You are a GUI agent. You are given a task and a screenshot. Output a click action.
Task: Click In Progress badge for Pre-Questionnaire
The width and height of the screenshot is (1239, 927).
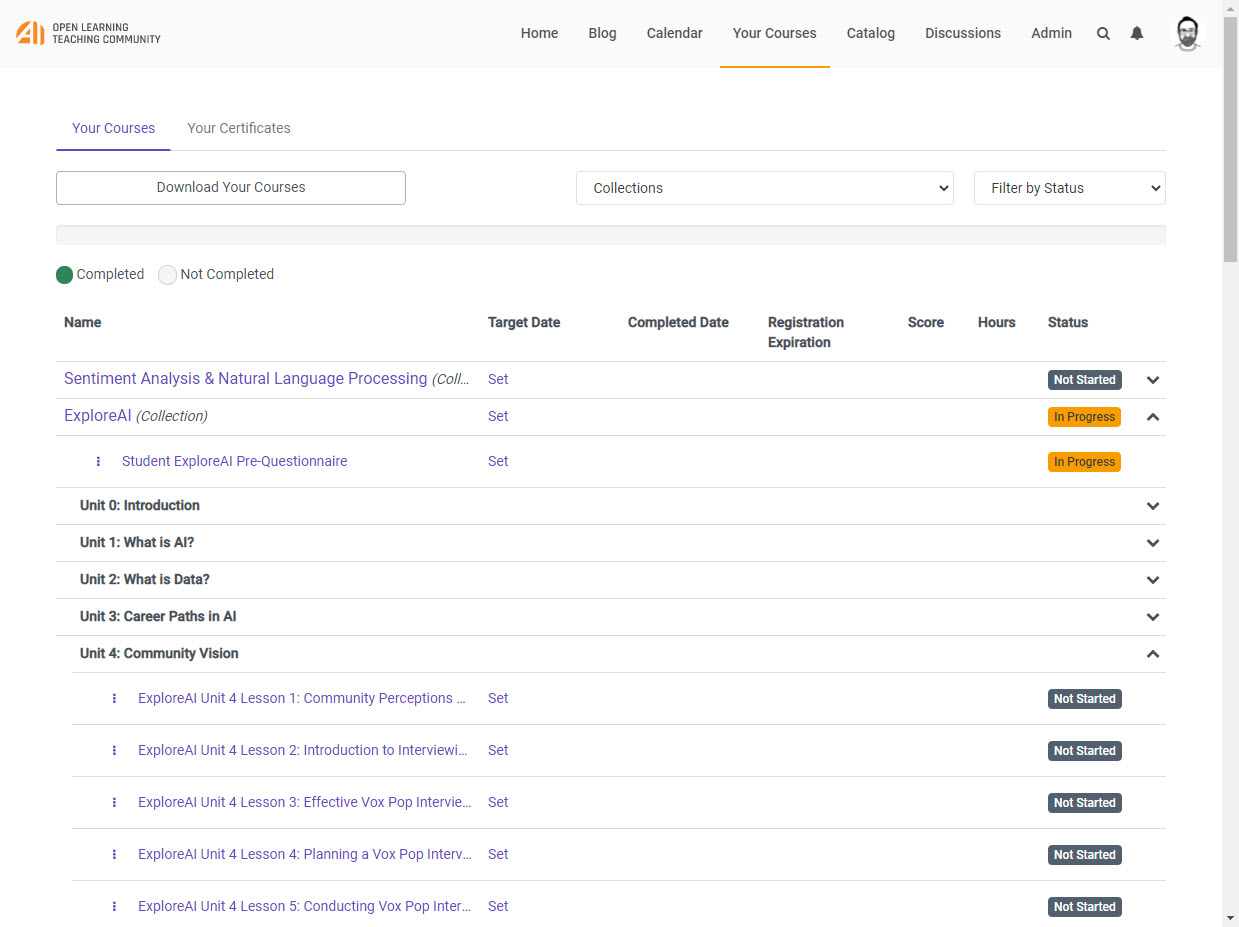(1084, 462)
